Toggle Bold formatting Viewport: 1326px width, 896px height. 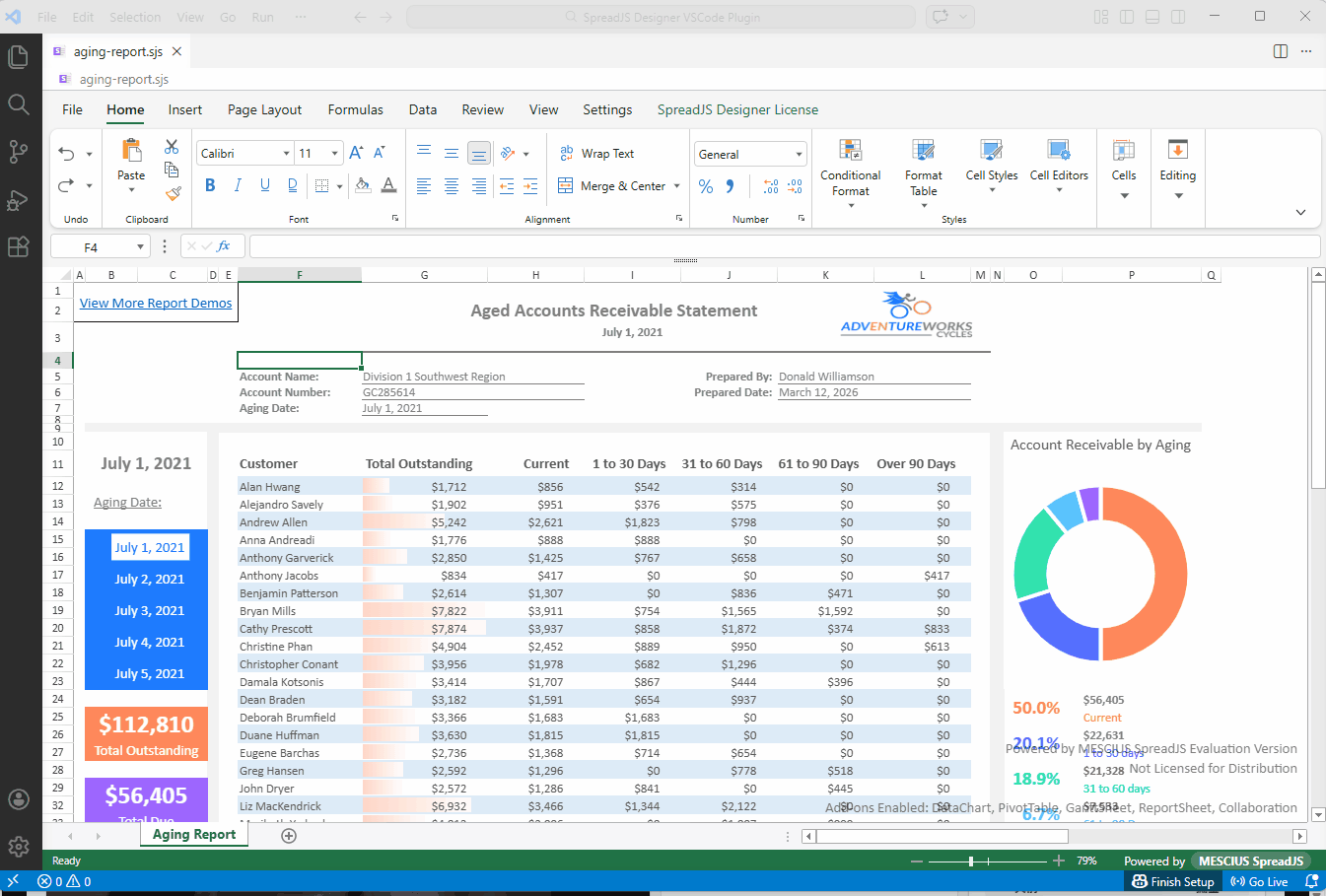tap(210, 185)
